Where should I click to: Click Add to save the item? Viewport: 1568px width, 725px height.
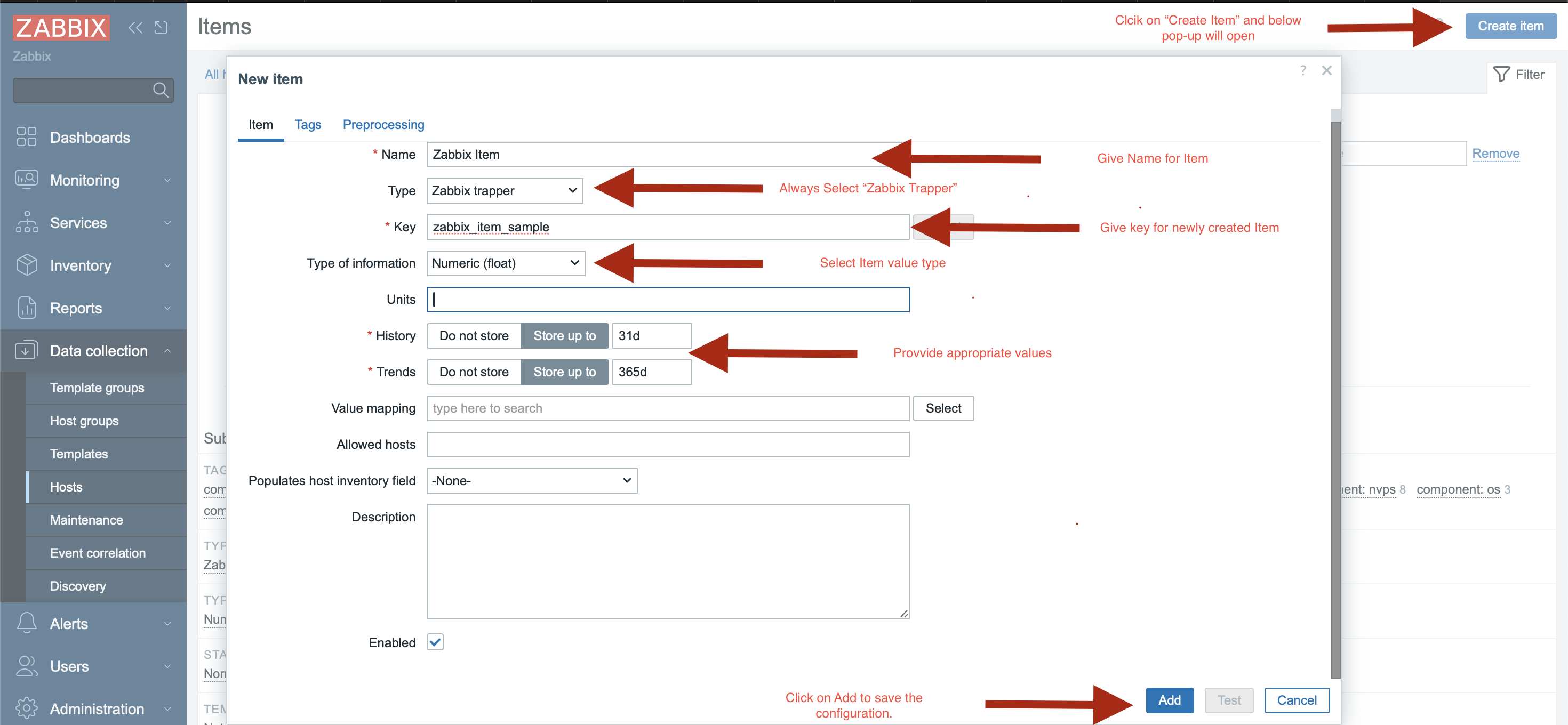tap(1169, 700)
